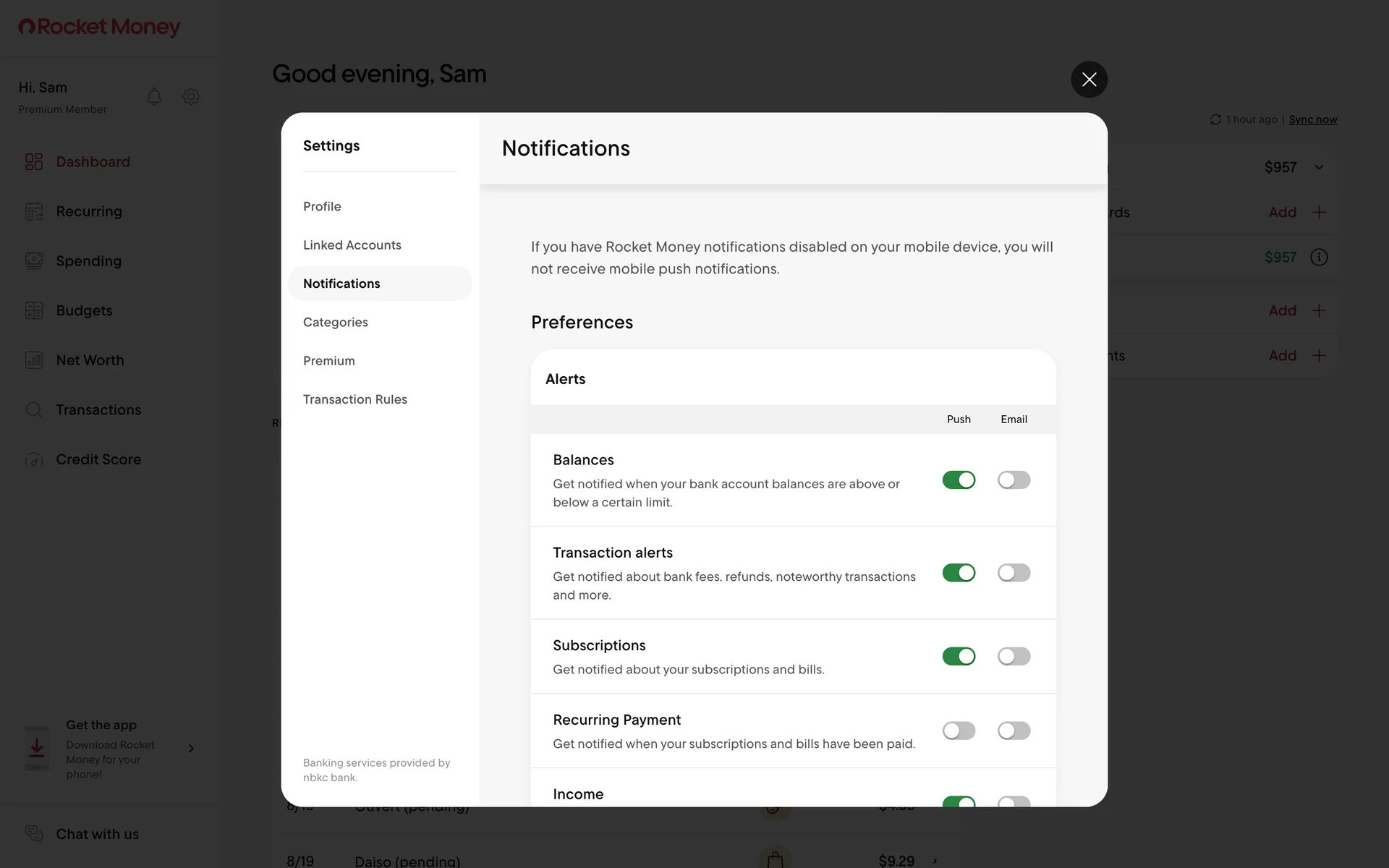
Task: Expand the Daiso pending transaction arrow
Action: tap(935, 861)
